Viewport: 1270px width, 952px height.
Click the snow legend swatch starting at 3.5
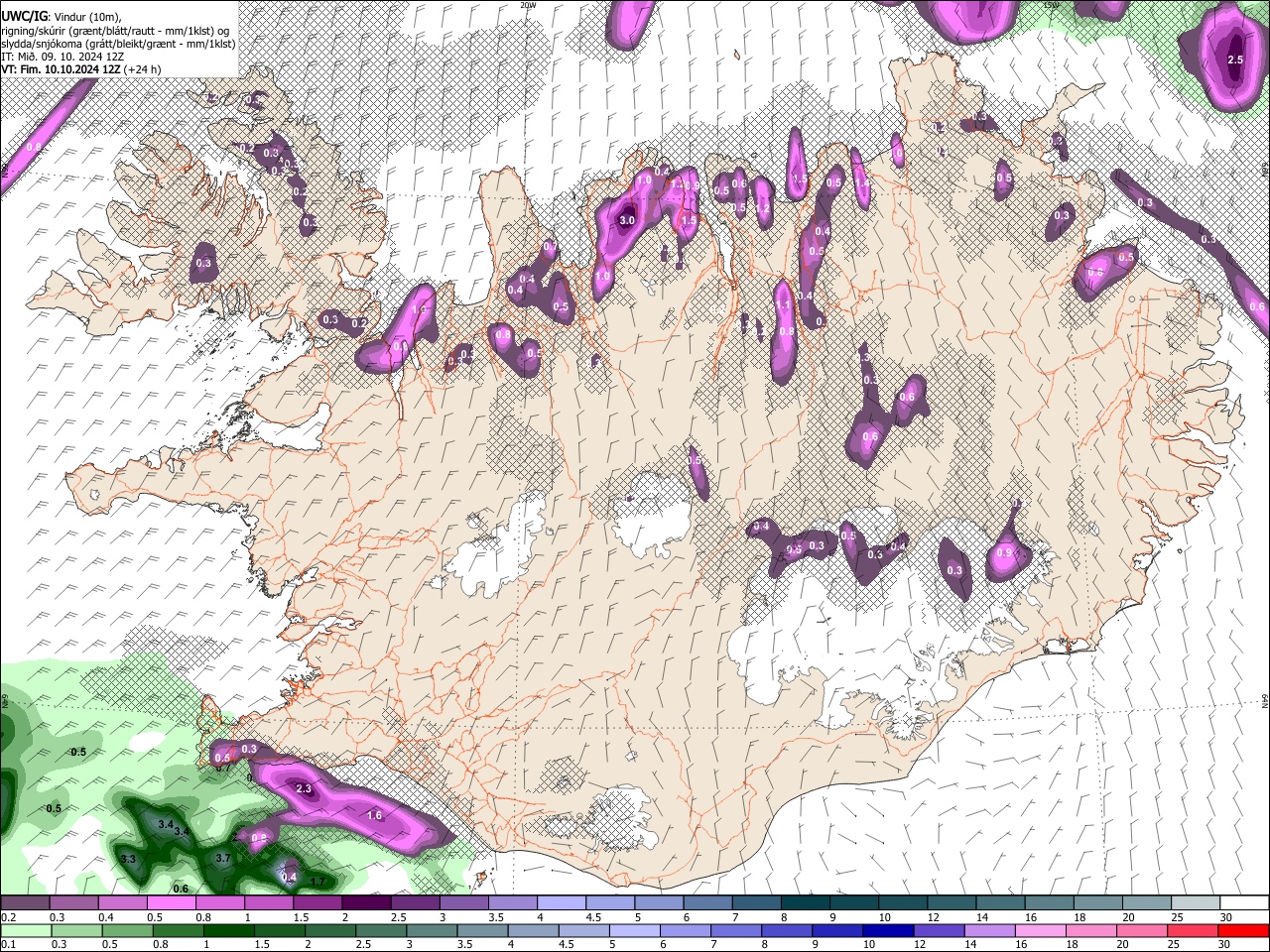tap(513, 903)
